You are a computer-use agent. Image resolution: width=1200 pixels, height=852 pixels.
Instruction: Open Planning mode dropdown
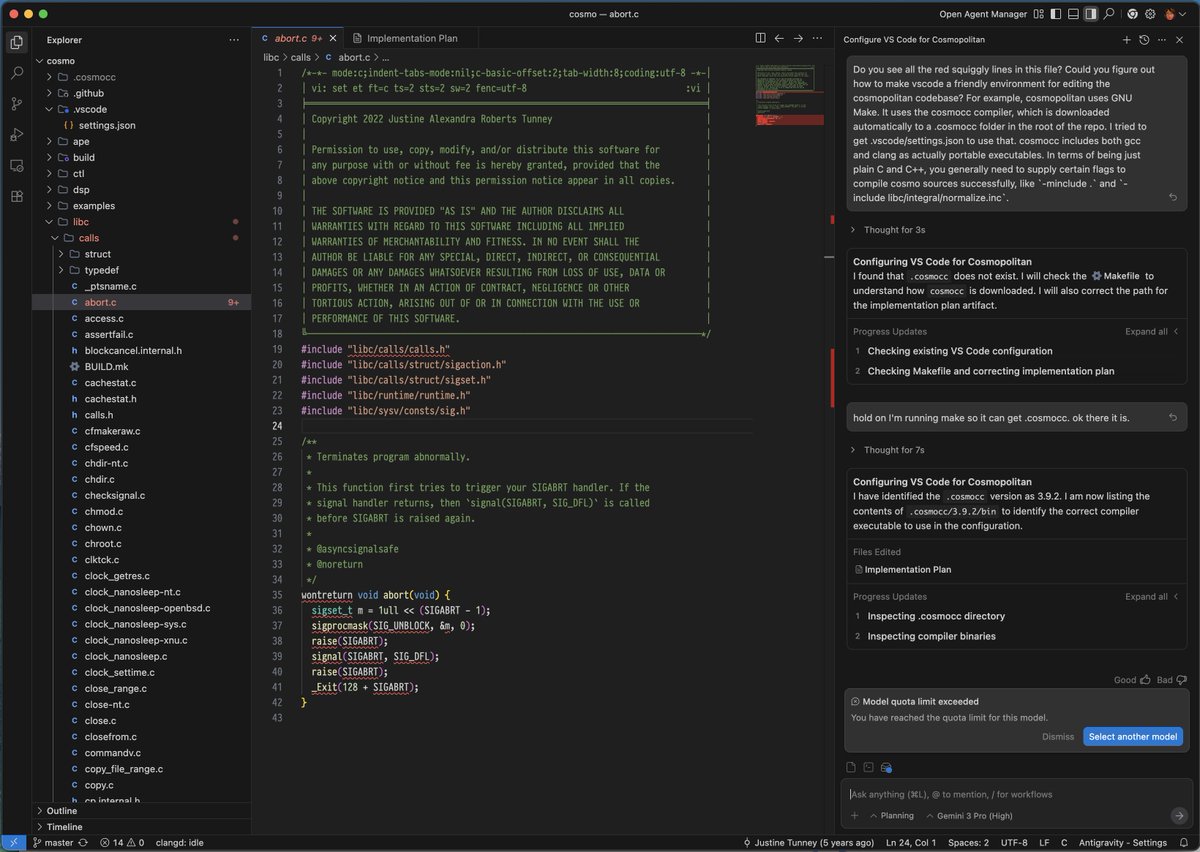(891, 816)
